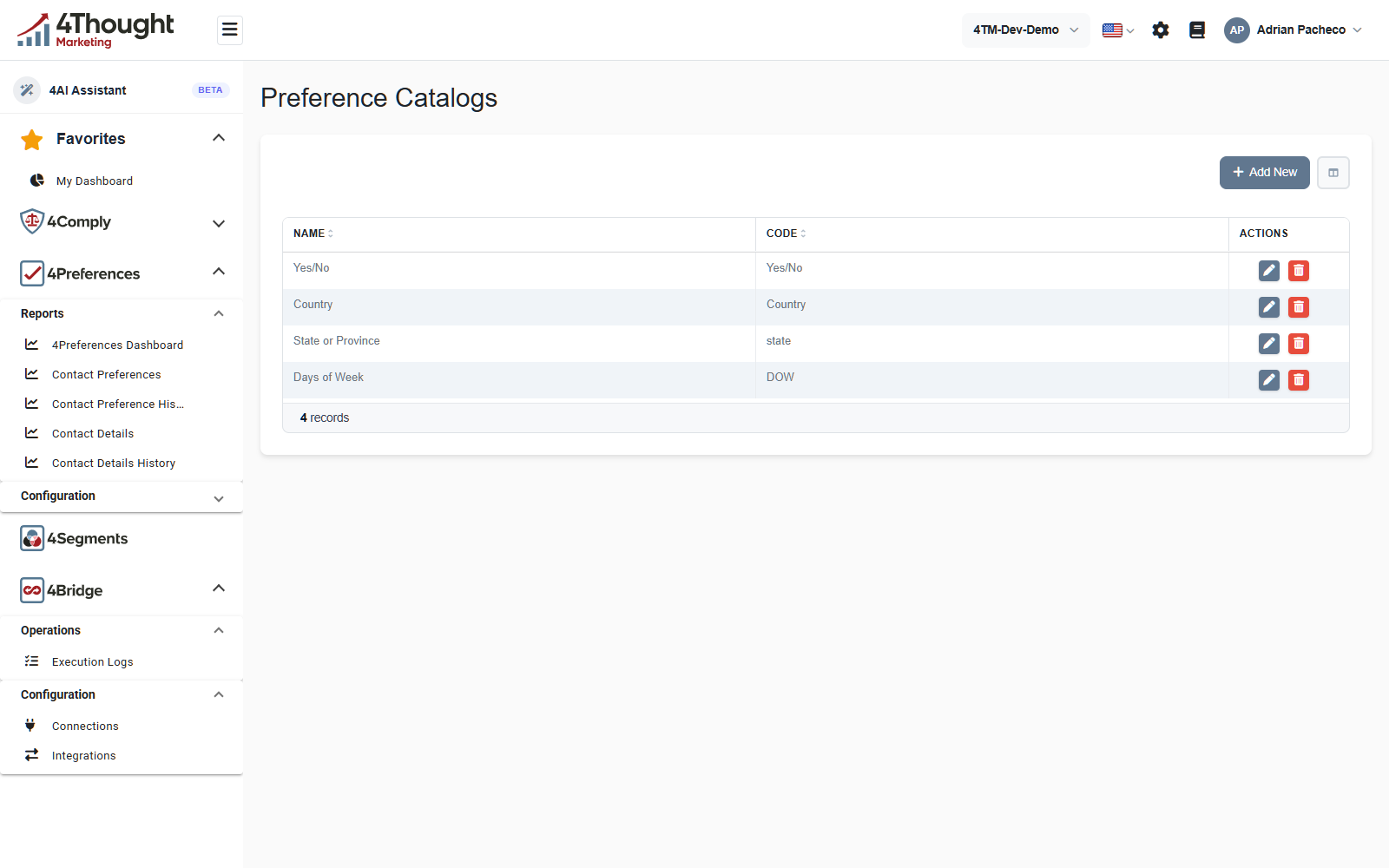Toggle the hamburger sidebar menu button
This screenshot has width=1389, height=868.
coord(229,30)
